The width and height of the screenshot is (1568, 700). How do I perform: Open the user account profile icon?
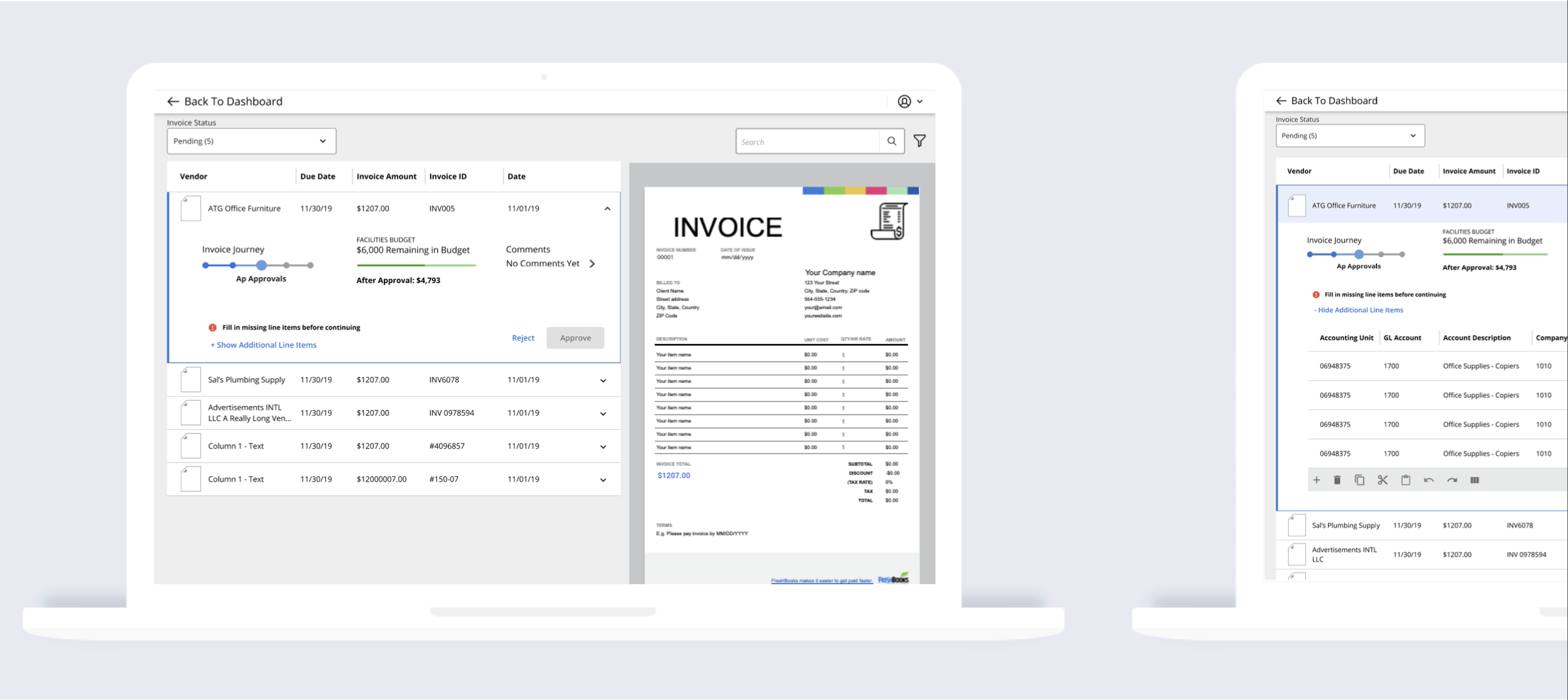click(x=904, y=101)
